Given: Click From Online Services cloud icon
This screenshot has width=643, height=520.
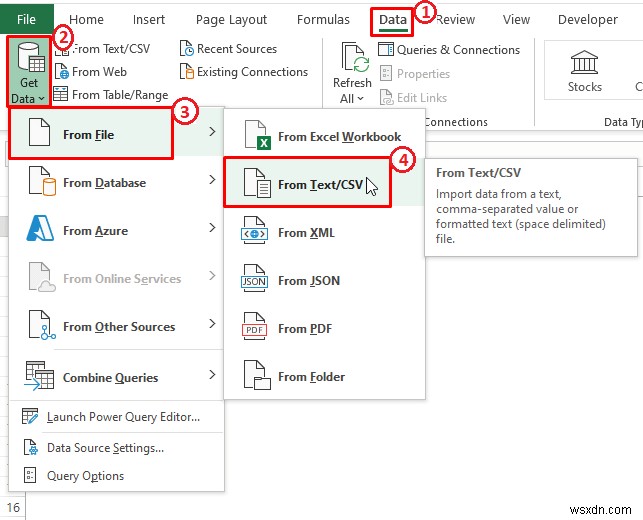Looking at the screenshot, I should coord(42,277).
